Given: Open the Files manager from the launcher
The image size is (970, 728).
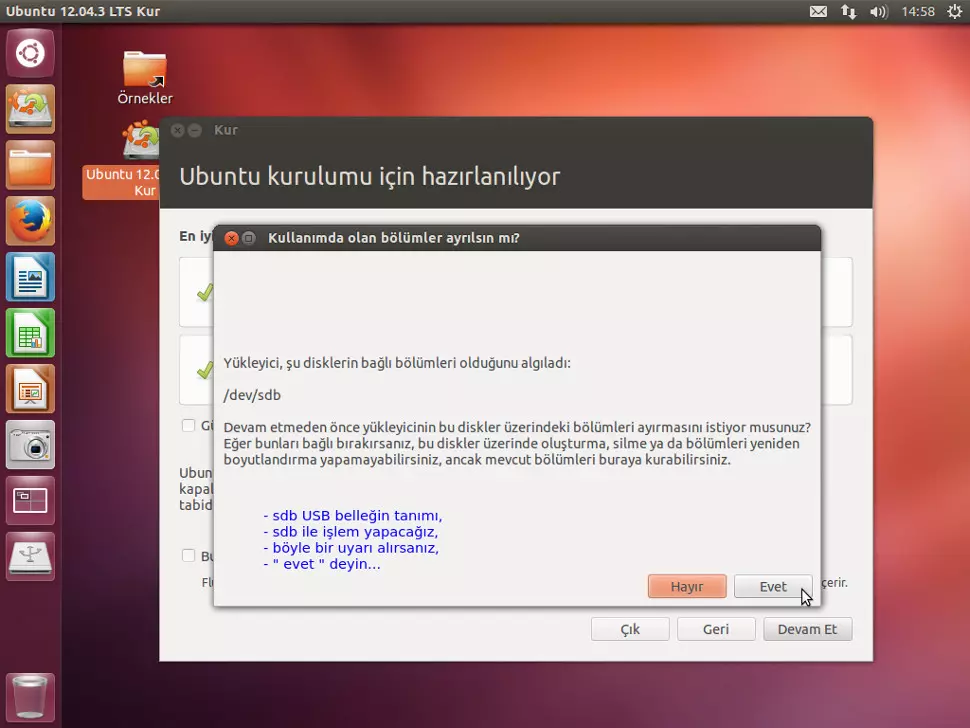Looking at the screenshot, I should 30,165.
